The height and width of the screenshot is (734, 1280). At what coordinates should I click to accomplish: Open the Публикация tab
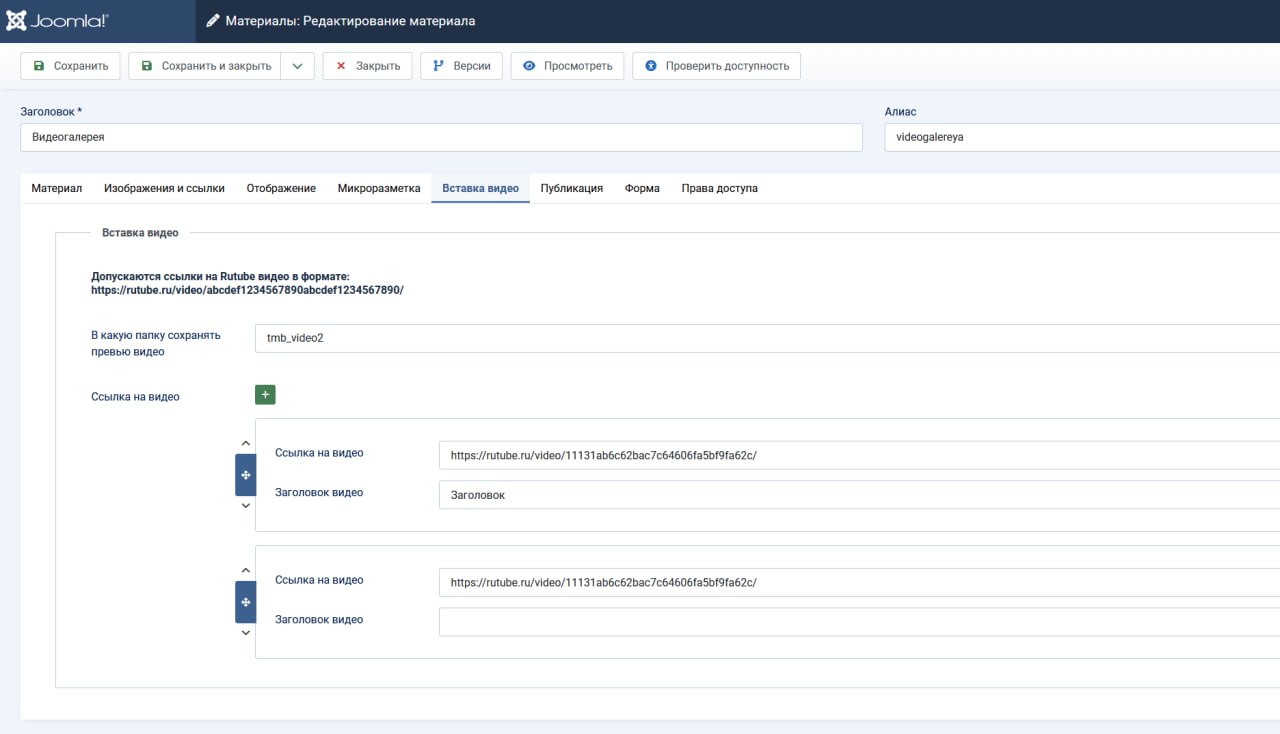click(x=571, y=188)
